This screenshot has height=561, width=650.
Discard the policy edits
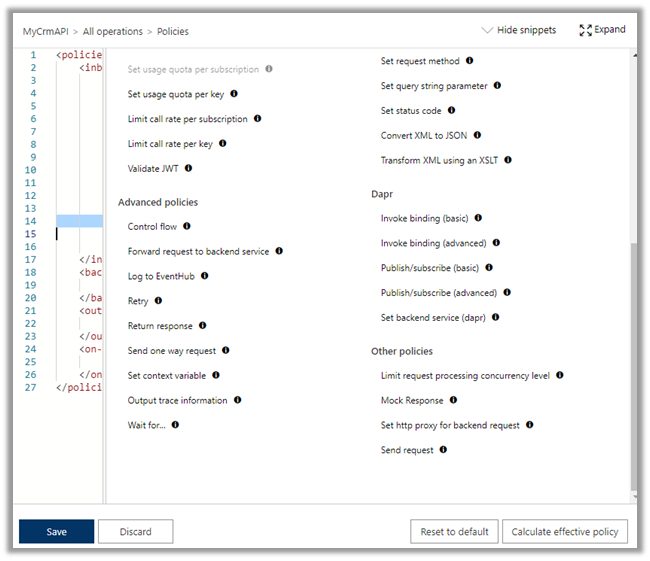pyautogui.click(x=136, y=532)
